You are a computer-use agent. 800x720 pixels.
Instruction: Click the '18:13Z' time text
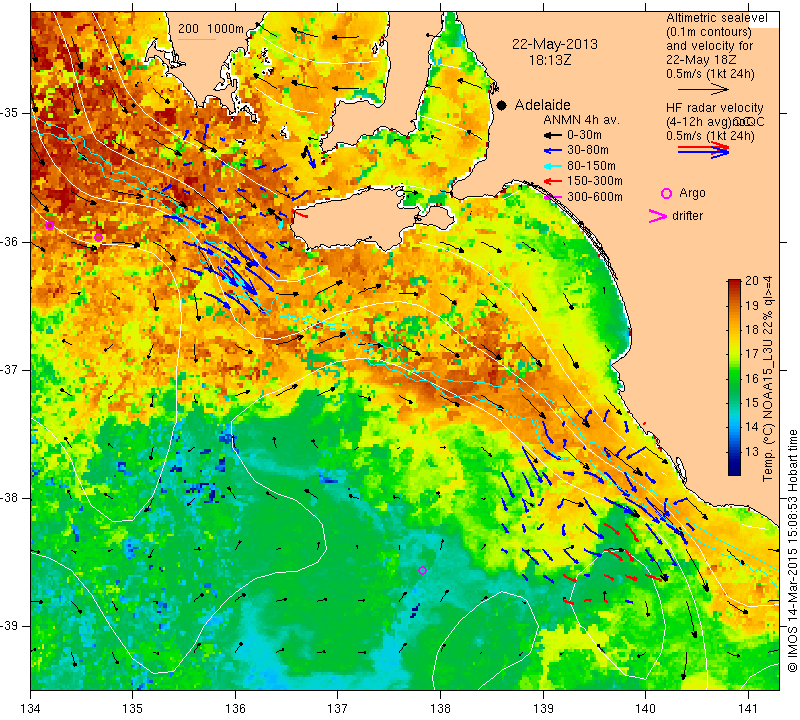[549, 60]
